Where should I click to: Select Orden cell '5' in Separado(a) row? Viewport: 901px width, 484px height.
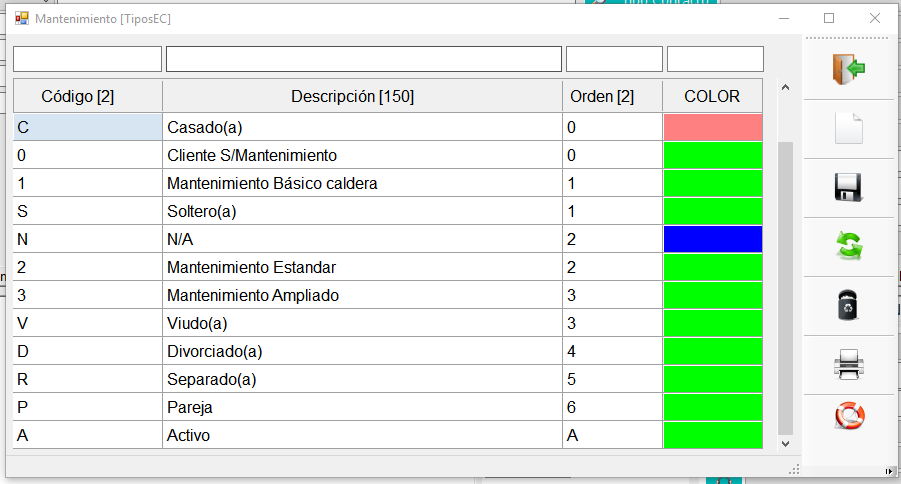click(x=613, y=379)
